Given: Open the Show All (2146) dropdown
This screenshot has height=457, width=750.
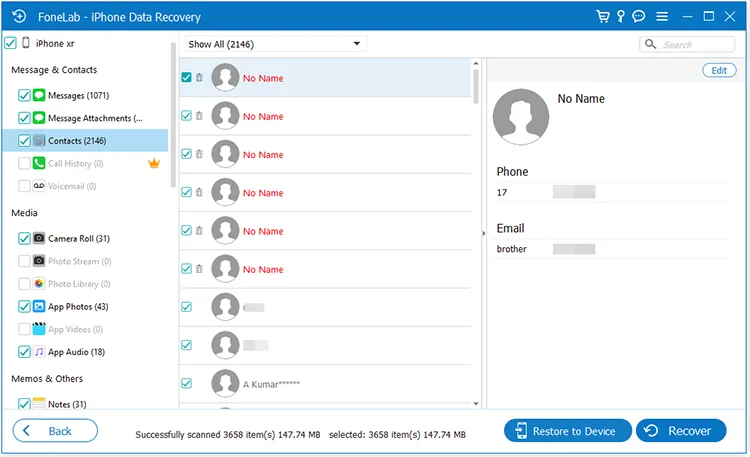Looking at the screenshot, I should (x=276, y=44).
